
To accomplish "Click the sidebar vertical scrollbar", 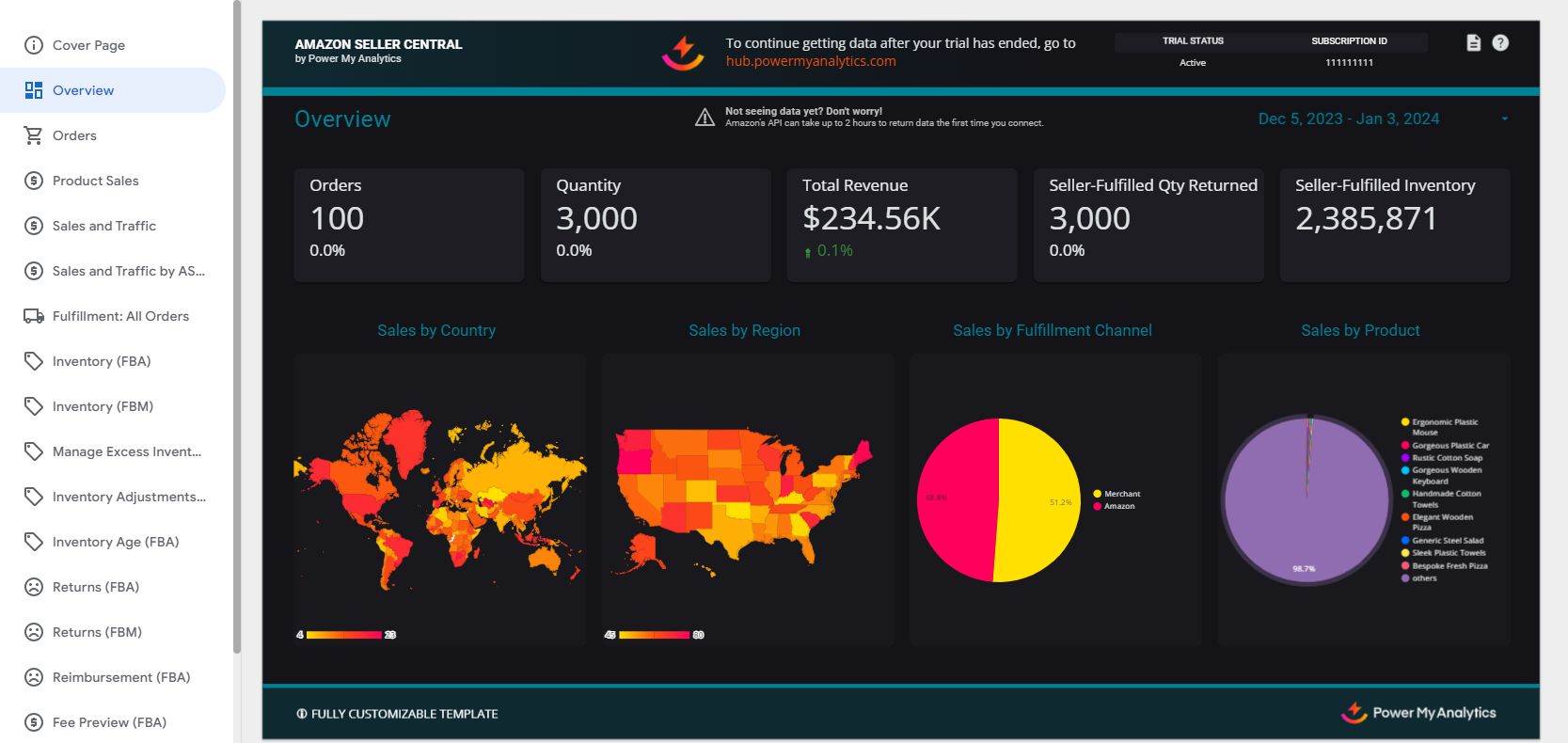I will tap(237, 329).
